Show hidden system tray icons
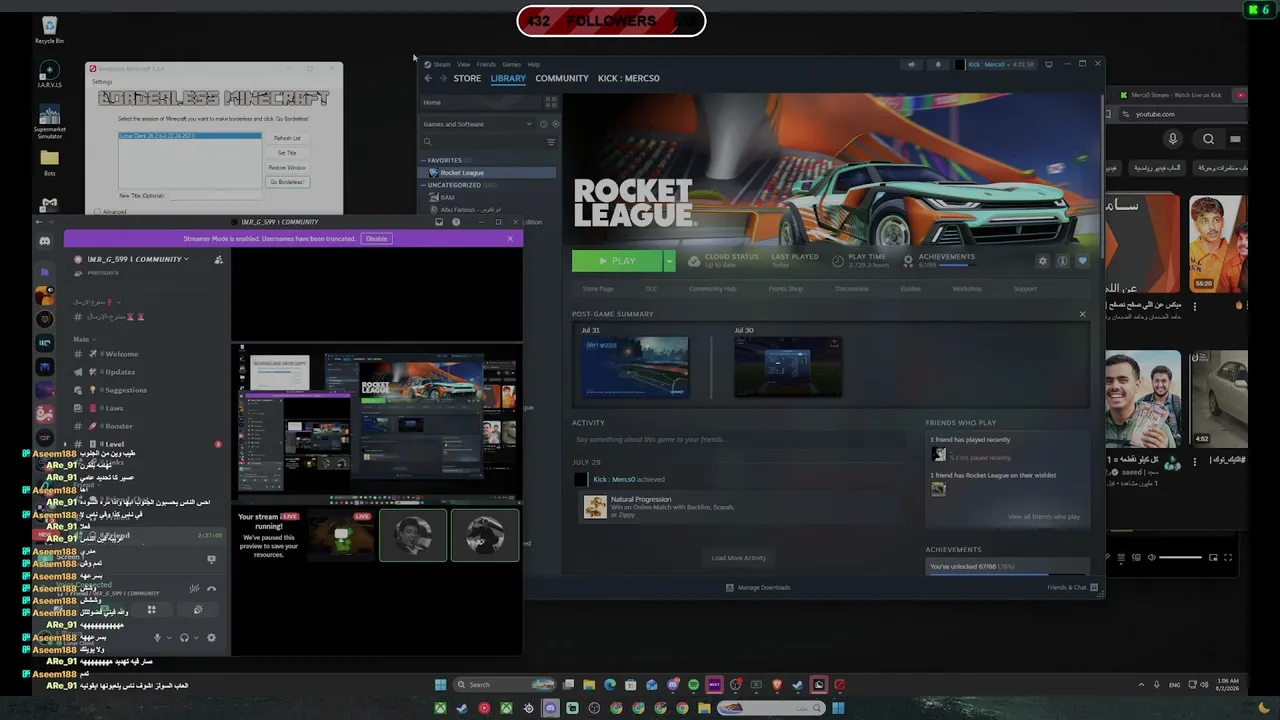The height and width of the screenshot is (720, 1280). click(x=1141, y=685)
